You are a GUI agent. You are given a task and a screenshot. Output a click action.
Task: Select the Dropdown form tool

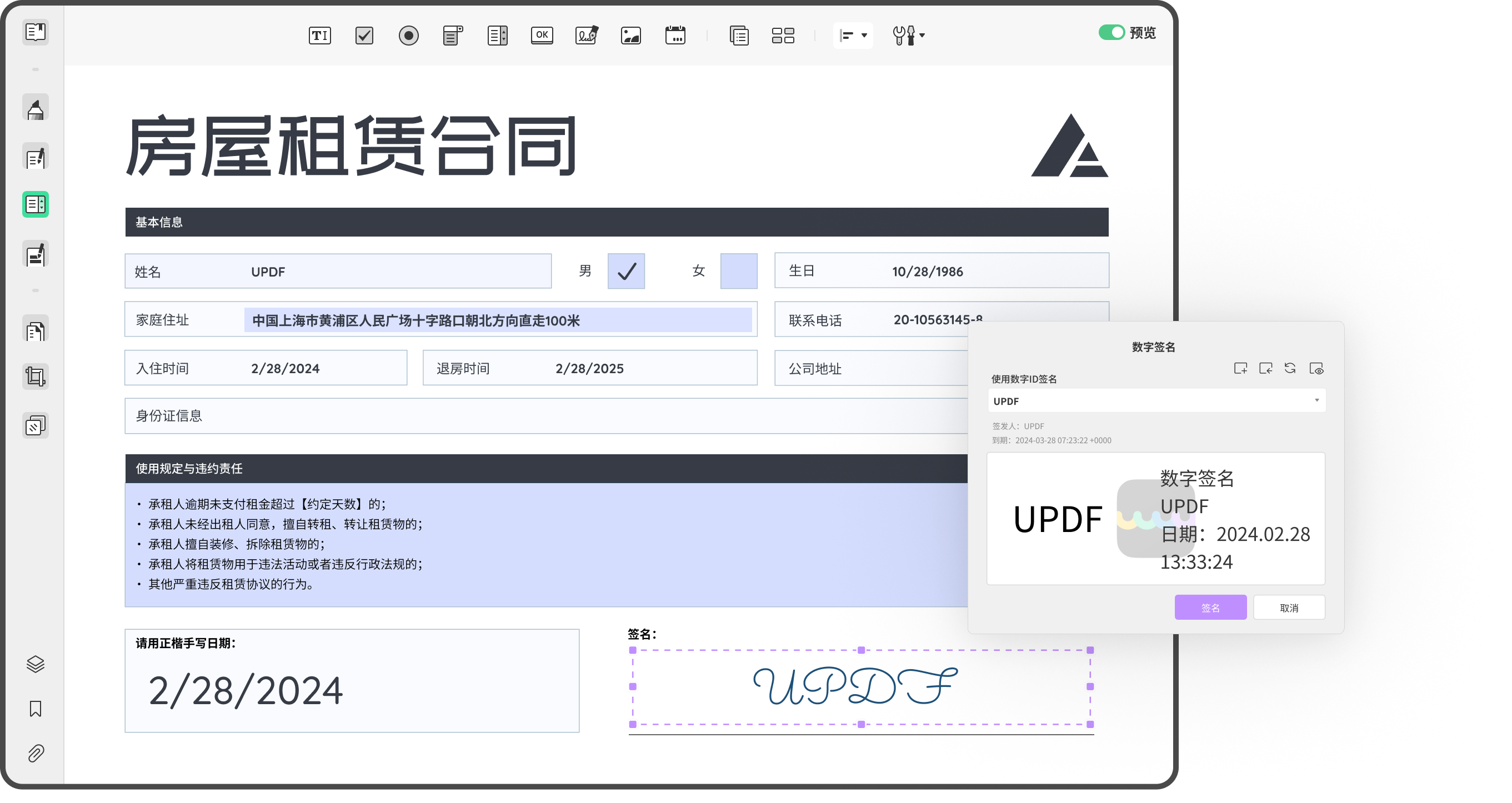[453, 35]
